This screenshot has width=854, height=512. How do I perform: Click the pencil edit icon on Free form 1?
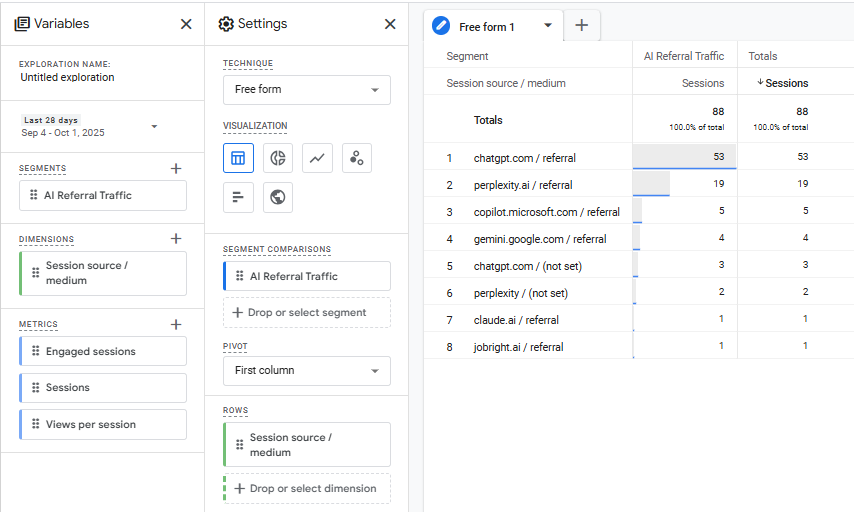click(441, 26)
